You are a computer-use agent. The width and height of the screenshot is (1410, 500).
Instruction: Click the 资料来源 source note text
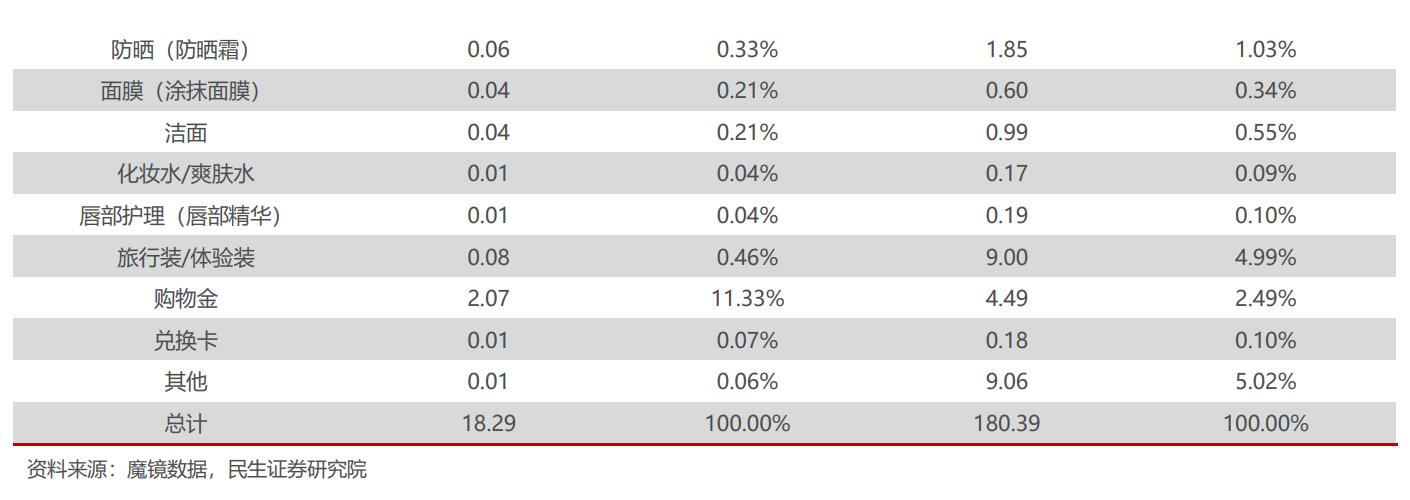pos(197,469)
